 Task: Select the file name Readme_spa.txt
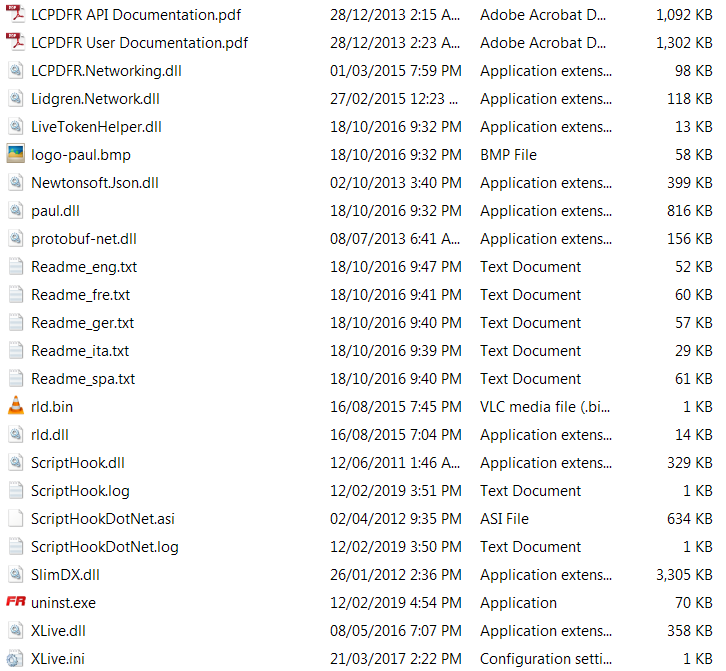pos(83,379)
